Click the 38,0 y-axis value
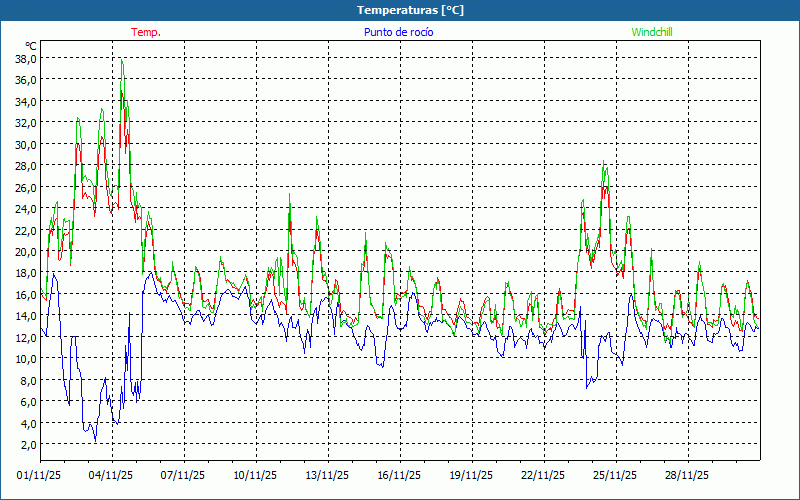 [26, 58]
